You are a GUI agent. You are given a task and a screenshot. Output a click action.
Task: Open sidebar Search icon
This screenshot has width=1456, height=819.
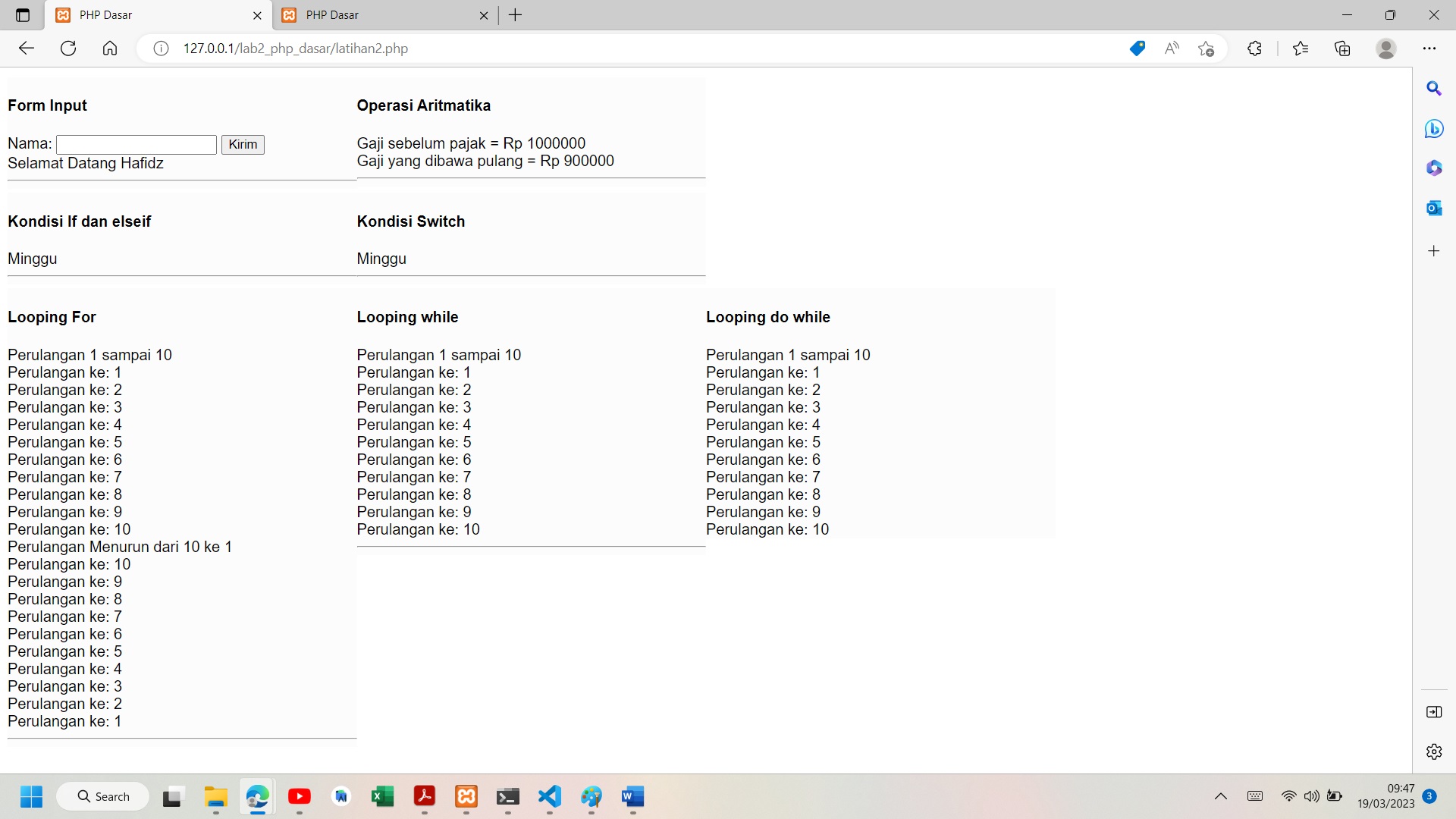pyautogui.click(x=1434, y=89)
